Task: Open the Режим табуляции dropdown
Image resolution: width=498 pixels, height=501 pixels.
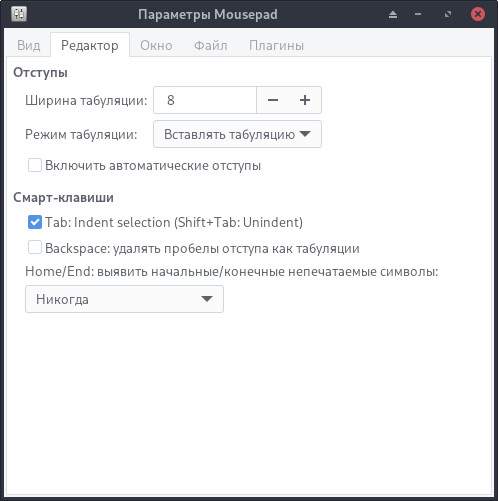Action: click(x=237, y=134)
